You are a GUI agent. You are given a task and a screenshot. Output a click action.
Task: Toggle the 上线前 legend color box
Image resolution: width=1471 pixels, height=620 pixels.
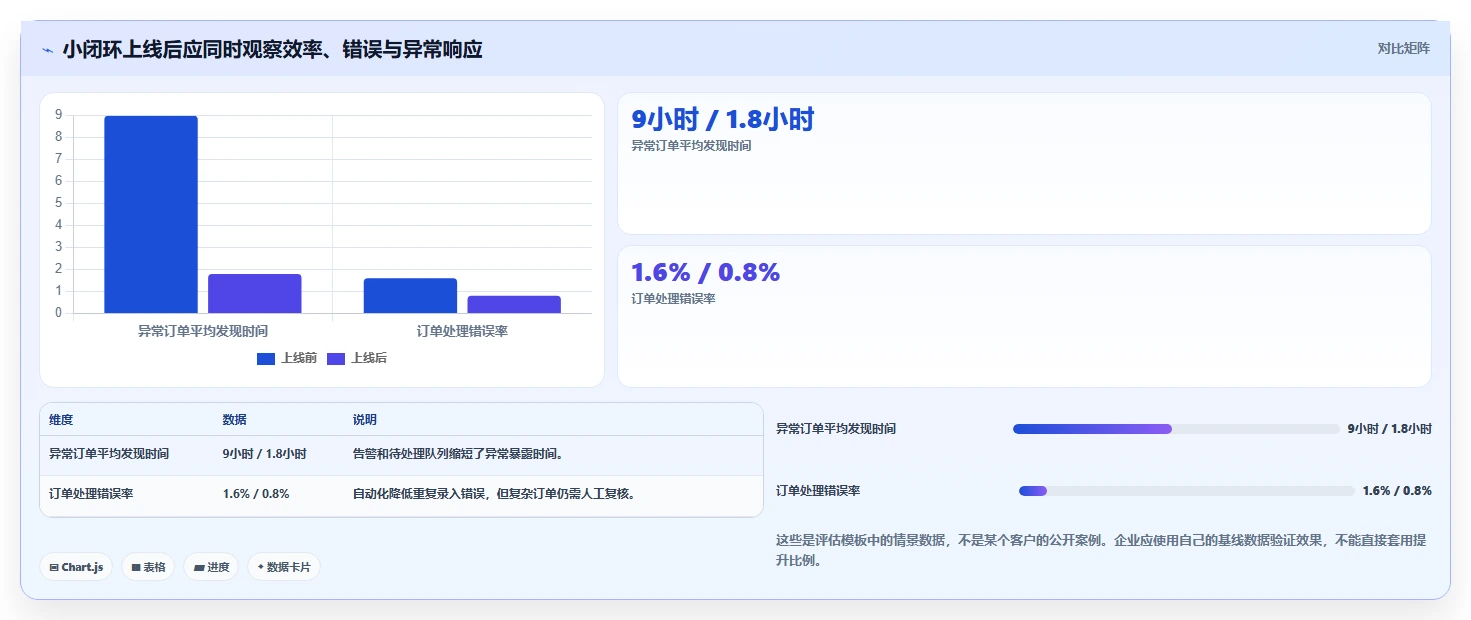(x=266, y=358)
